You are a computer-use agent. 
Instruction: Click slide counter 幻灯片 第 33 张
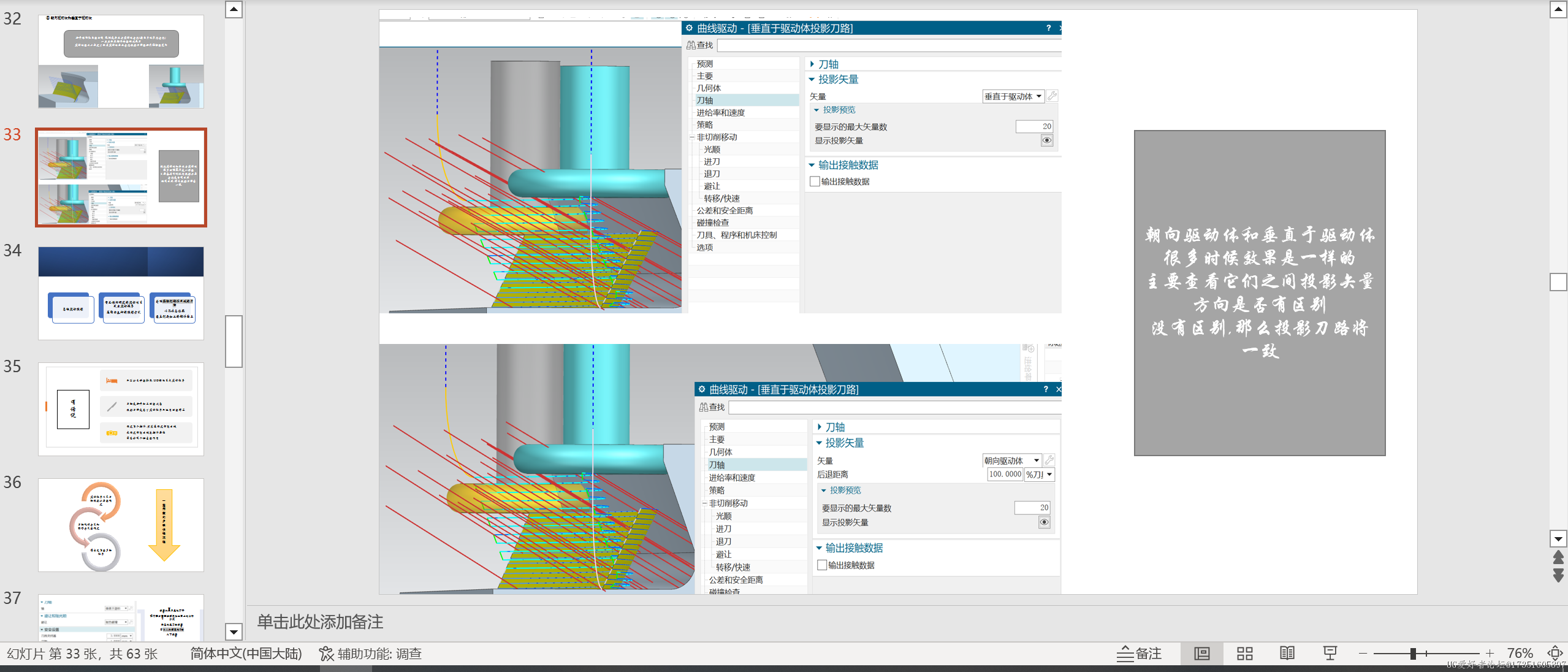tap(82, 654)
